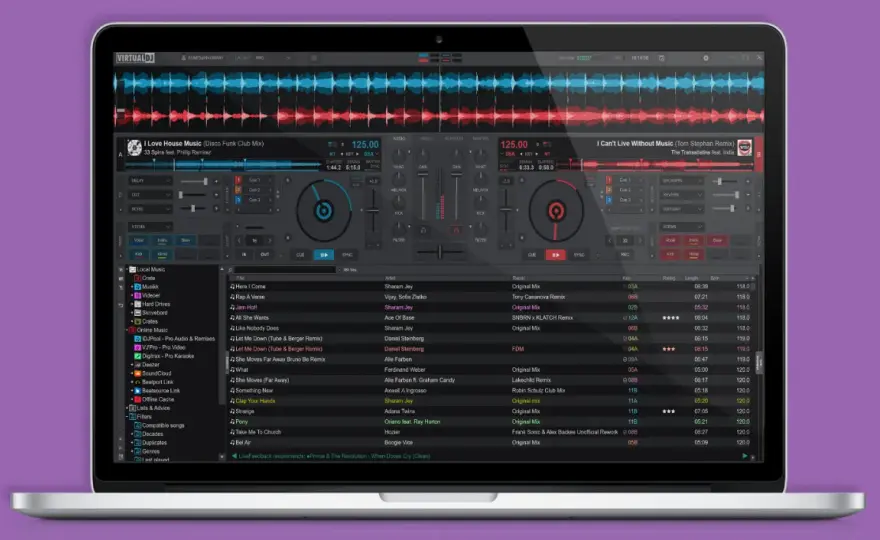880x540 pixels.
Task: Click the right deck jog wheel center
Action: [556, 211]
